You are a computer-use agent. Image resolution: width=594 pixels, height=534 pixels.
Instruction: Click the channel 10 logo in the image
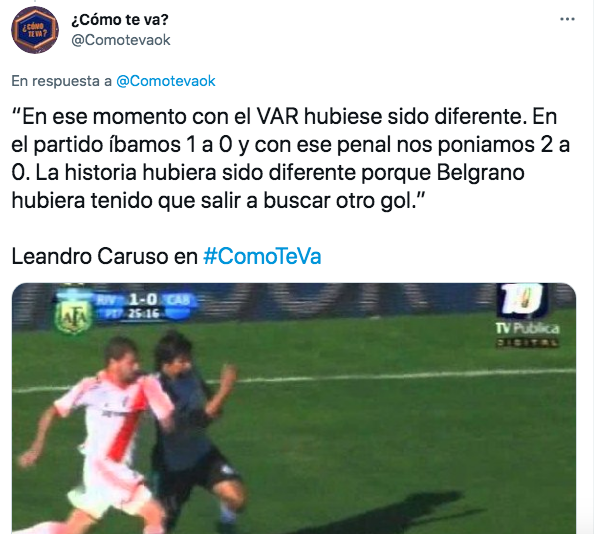point(523,300)
